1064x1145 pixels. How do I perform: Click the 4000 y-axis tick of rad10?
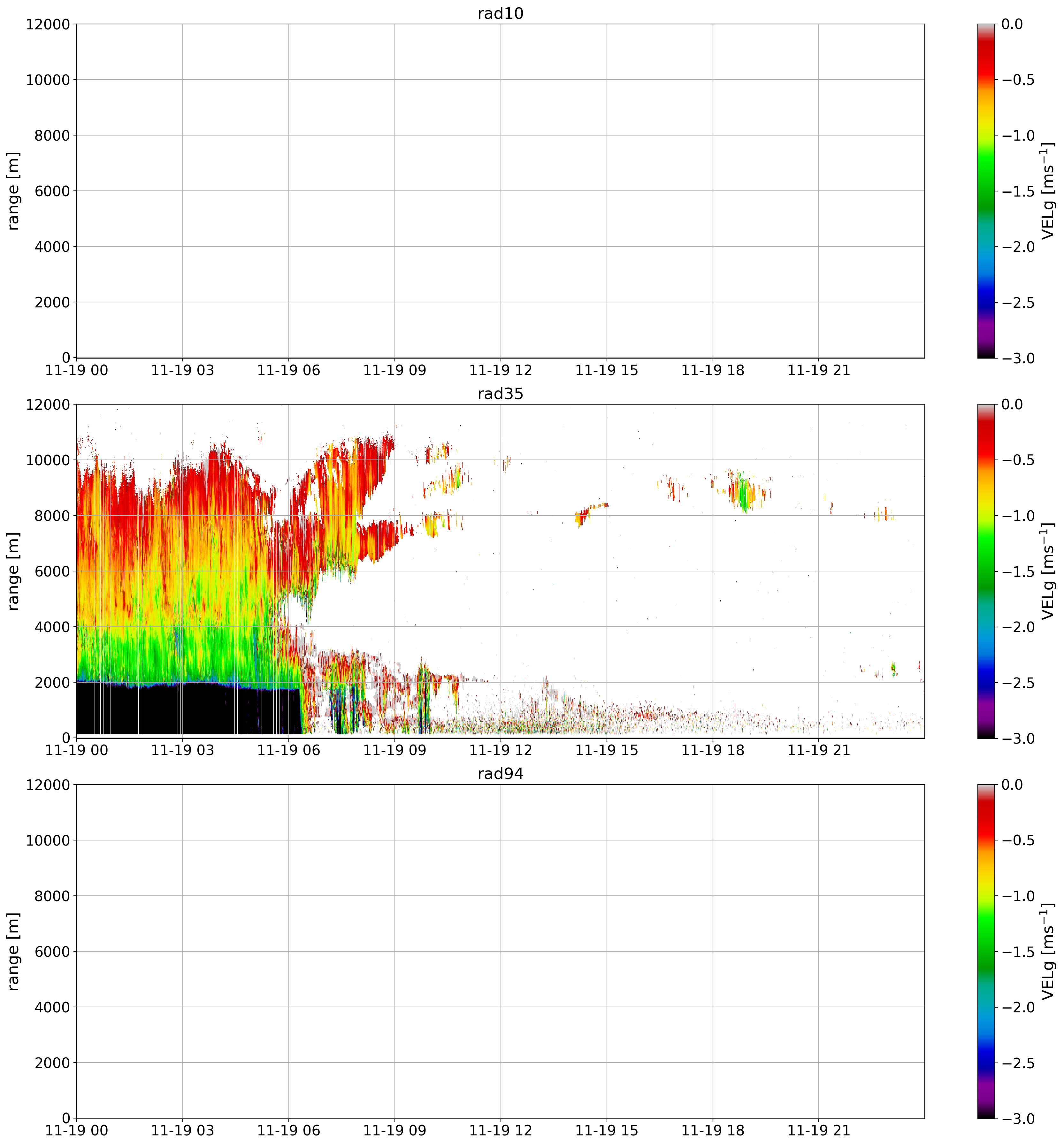tap(53, 246)
